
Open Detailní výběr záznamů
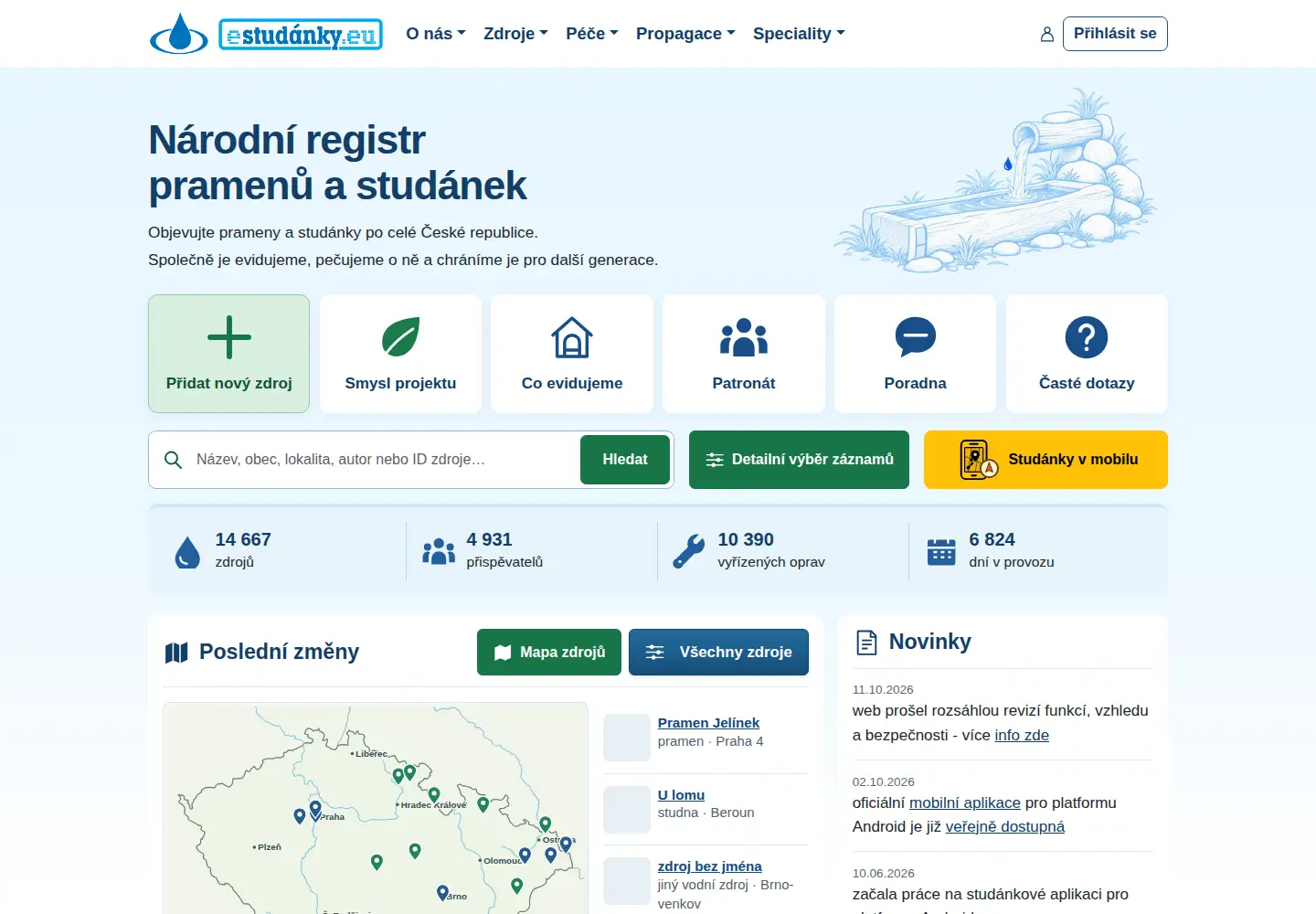(x=799, y=460)
